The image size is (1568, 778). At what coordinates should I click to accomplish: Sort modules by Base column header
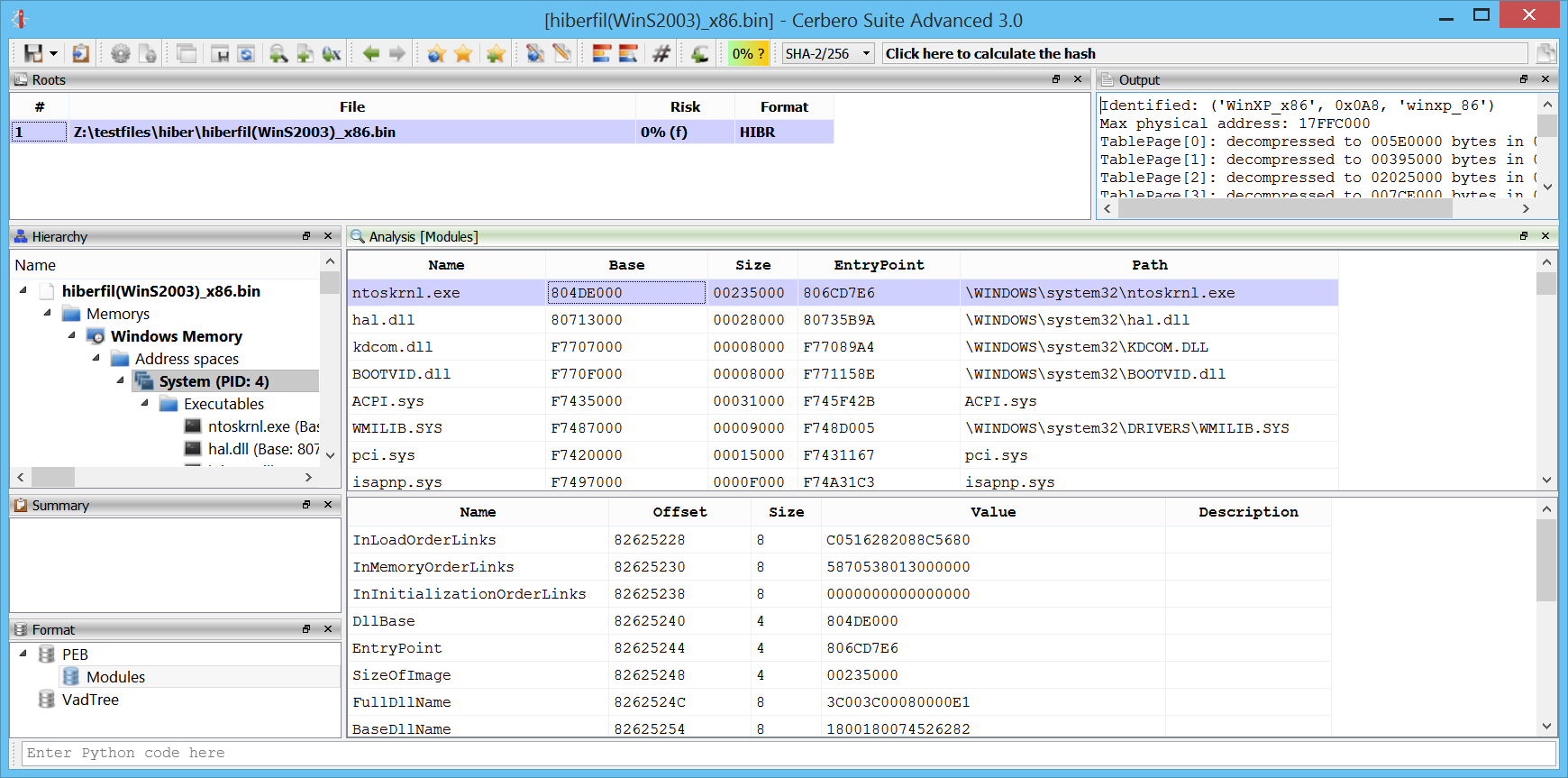pos(626,265)
